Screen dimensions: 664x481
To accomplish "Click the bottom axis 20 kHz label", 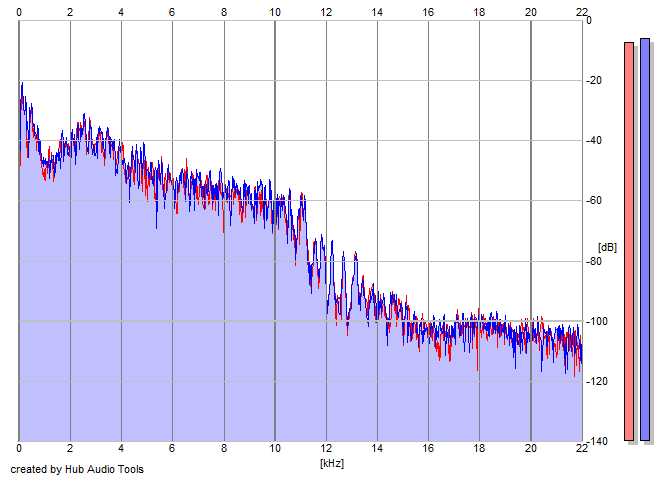I will (531, 448).
